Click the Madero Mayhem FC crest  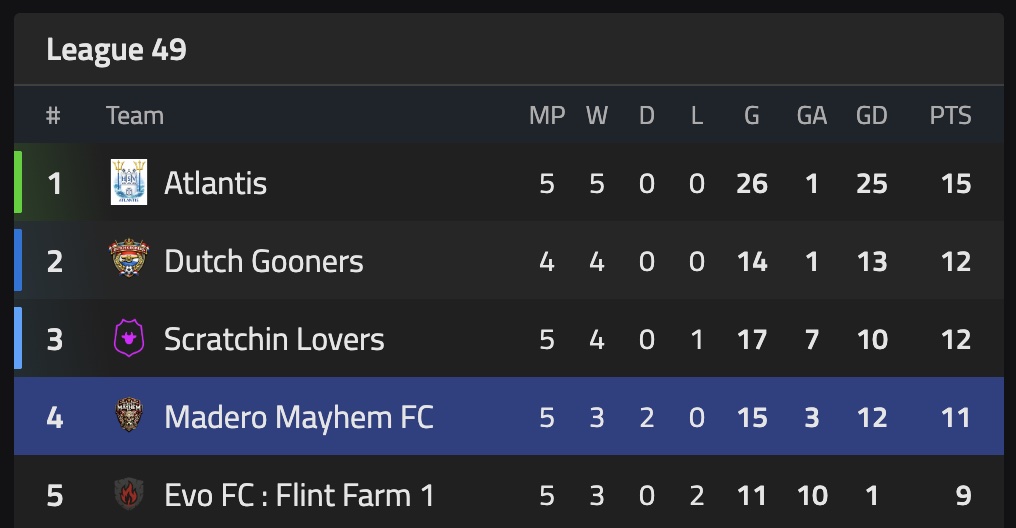[x=128, y=417]
